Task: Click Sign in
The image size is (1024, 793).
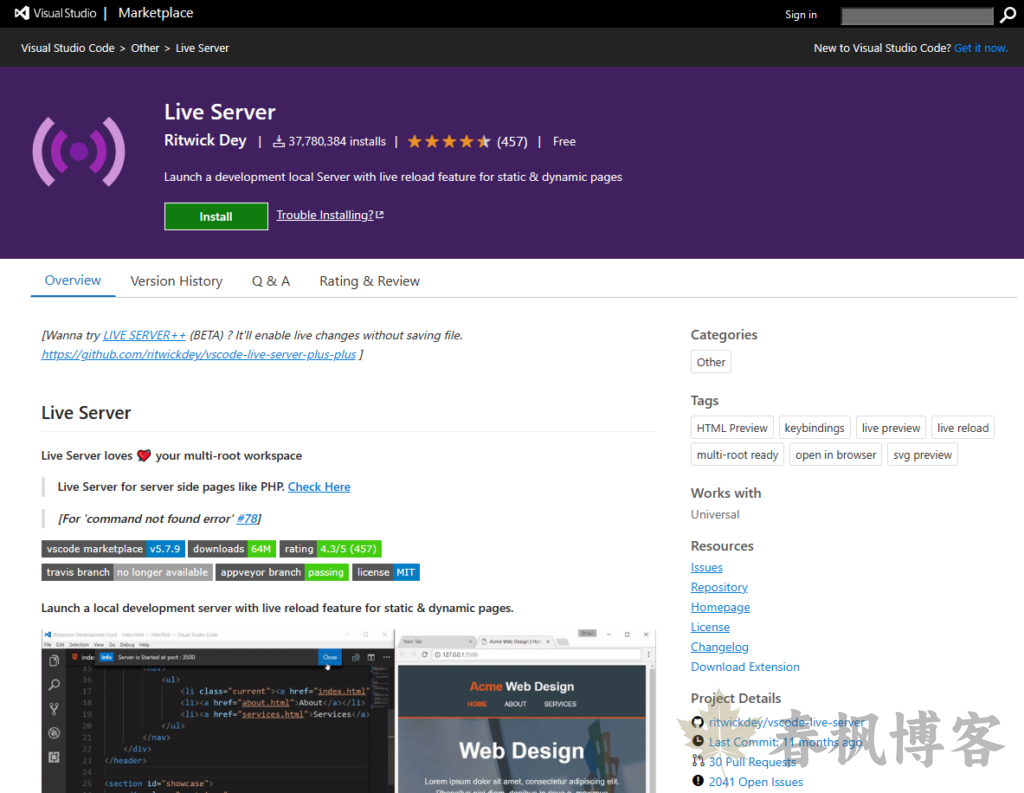Action: [x=801, y=15]
